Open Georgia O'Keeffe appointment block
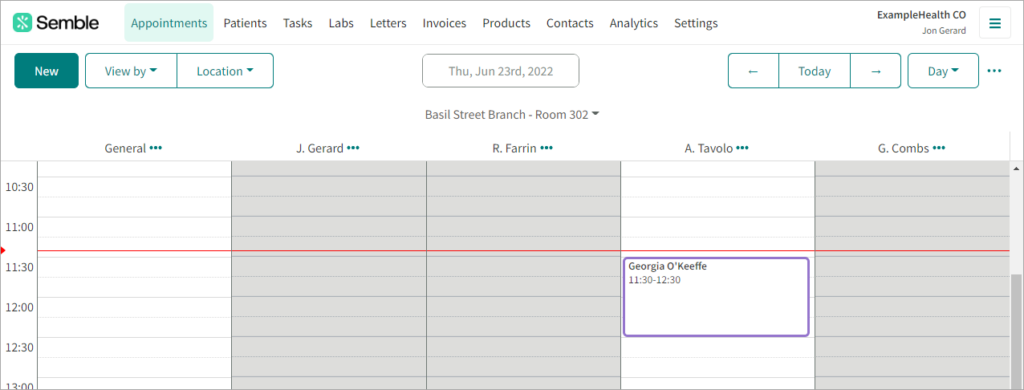Viewport: 1024px width, 390px height. click(x=716, y=297)
